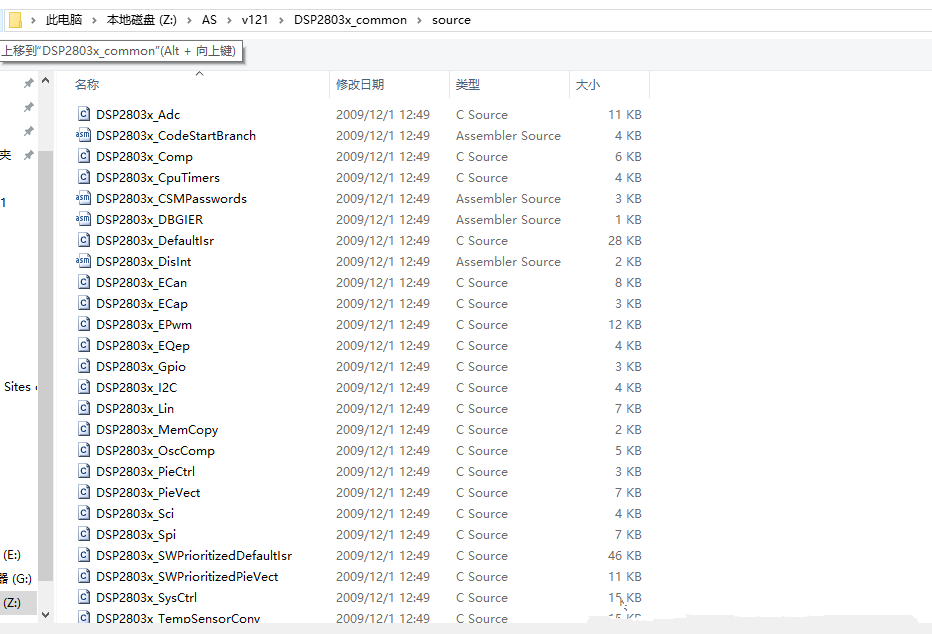Expand breadcrumb chevron after 本地磁盘 (Z:)

[x=189, y=20]
